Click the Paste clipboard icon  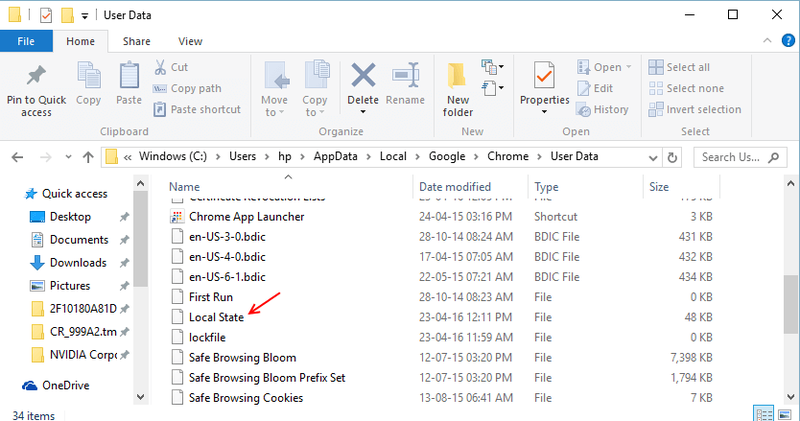click(x=129, y=77)
